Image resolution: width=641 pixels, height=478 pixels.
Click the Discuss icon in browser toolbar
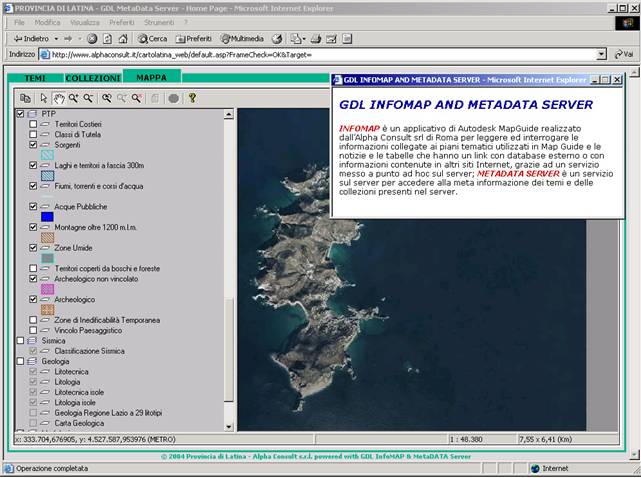coord(347,39)
